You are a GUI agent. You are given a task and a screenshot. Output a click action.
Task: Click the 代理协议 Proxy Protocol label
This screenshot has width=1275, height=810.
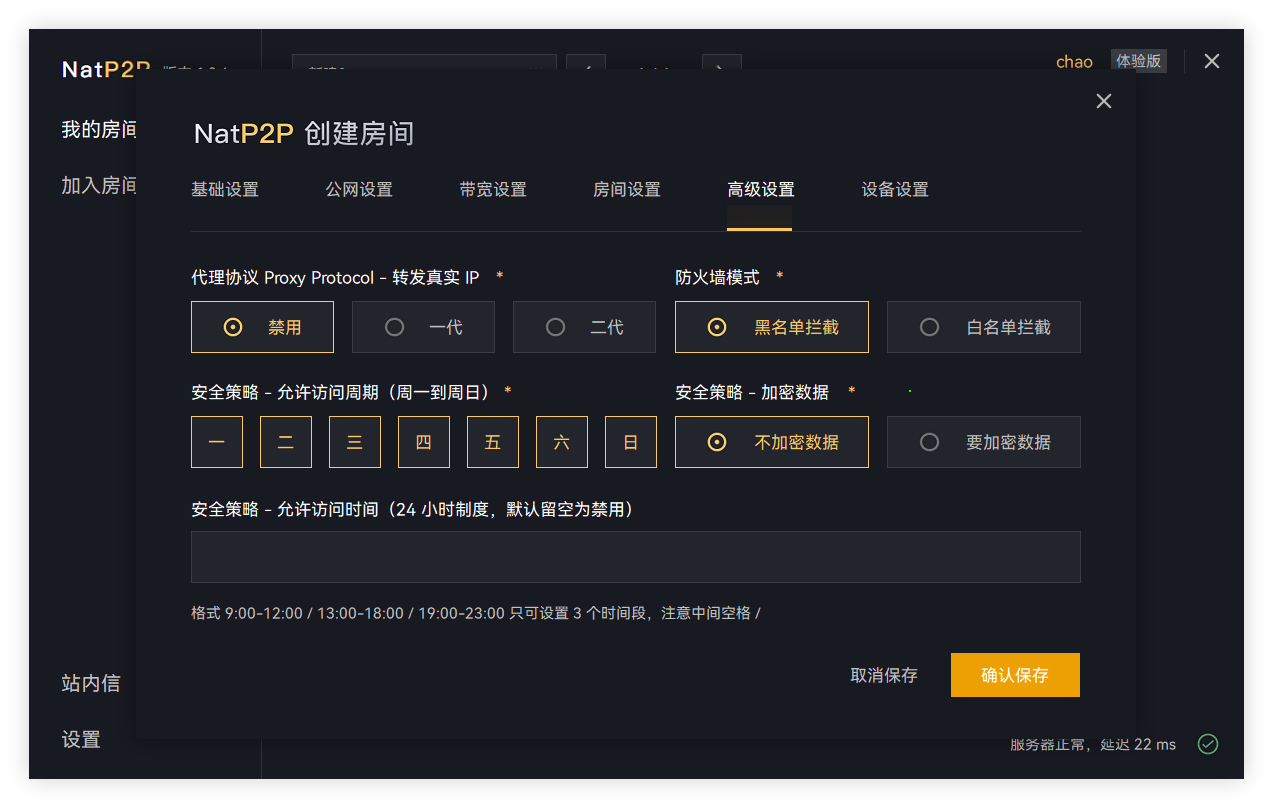click(335, 277)
